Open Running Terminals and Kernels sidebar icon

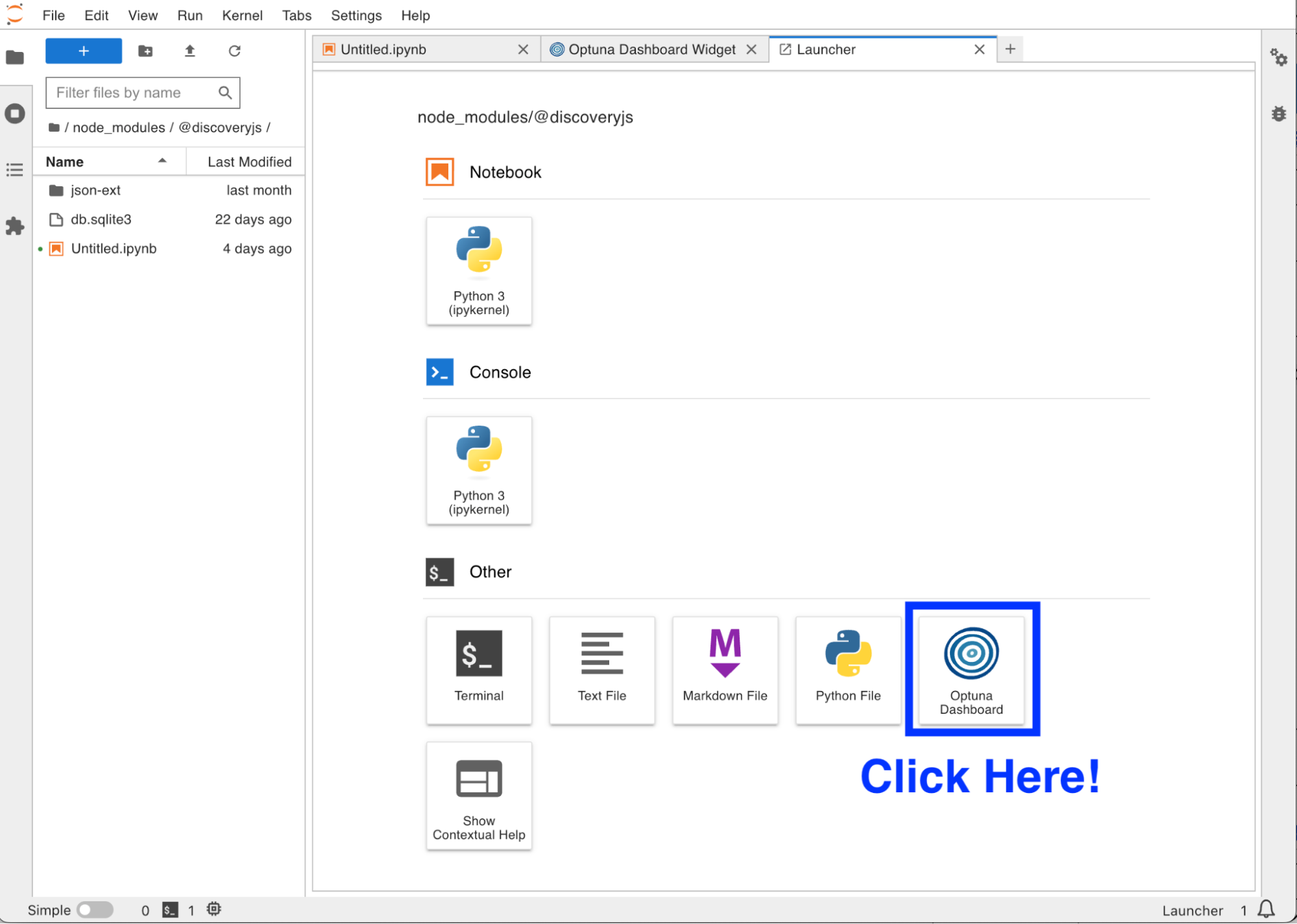15,114
